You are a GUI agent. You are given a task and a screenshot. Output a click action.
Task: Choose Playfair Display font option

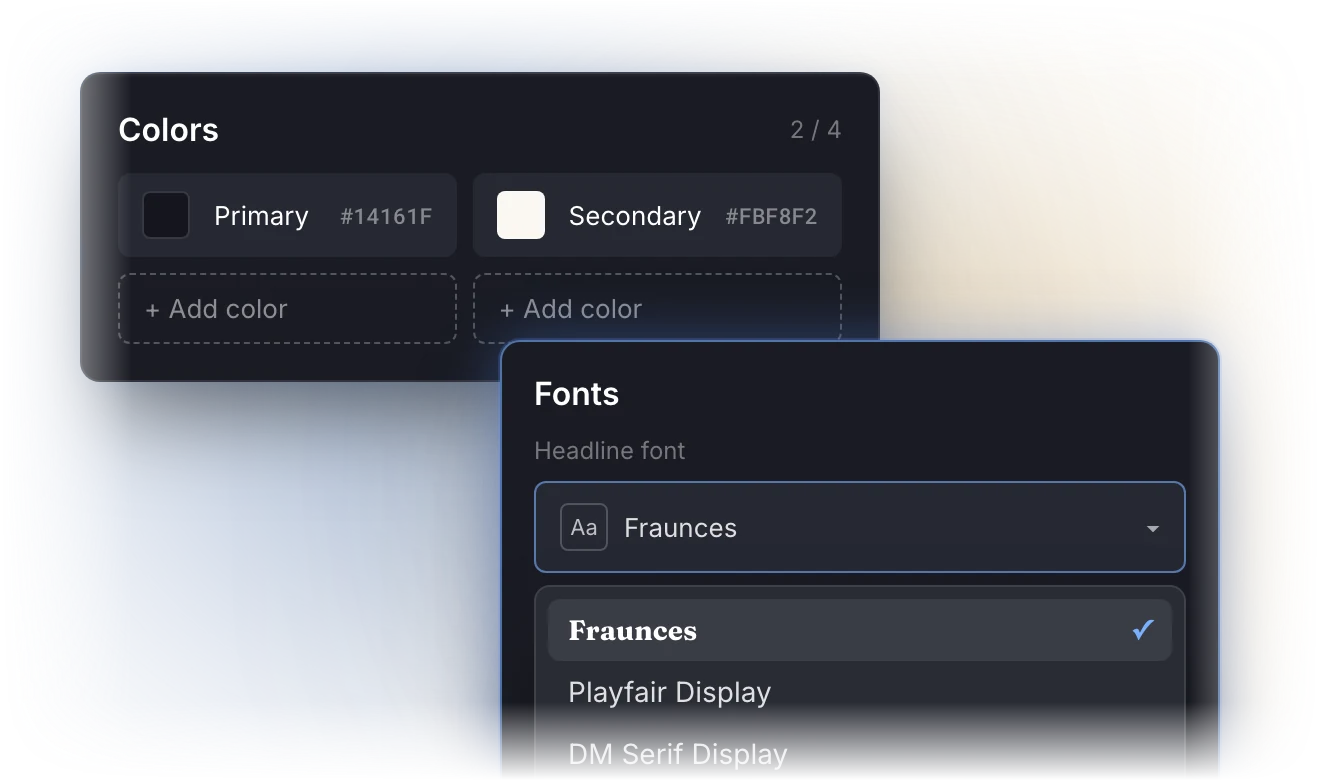(x=860, y=692)
